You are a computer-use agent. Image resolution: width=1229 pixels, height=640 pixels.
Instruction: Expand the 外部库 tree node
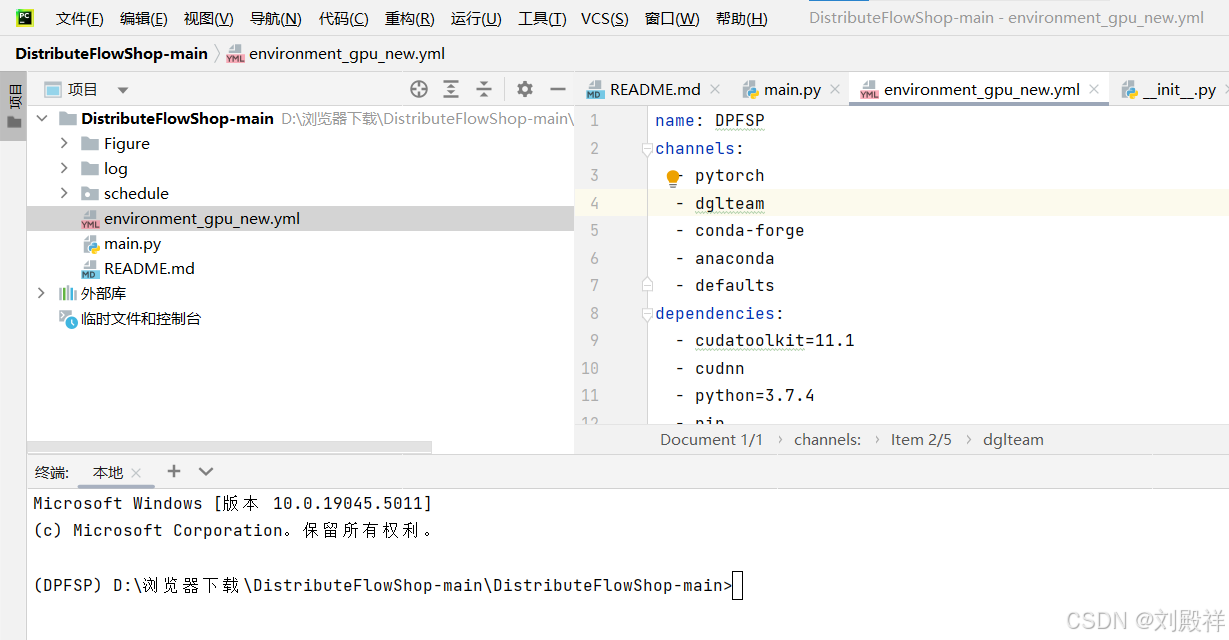tap(40, 293)
